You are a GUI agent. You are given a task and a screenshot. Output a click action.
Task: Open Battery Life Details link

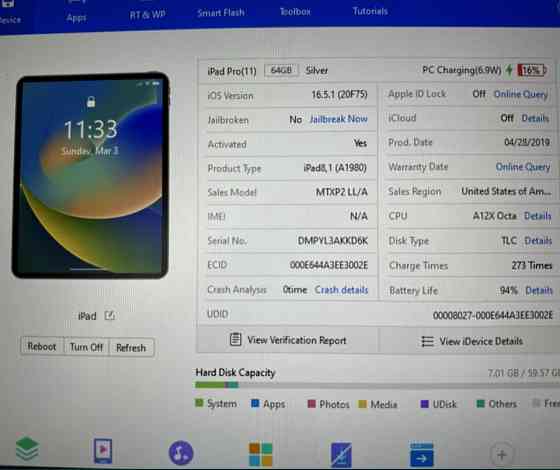point(539,291)
